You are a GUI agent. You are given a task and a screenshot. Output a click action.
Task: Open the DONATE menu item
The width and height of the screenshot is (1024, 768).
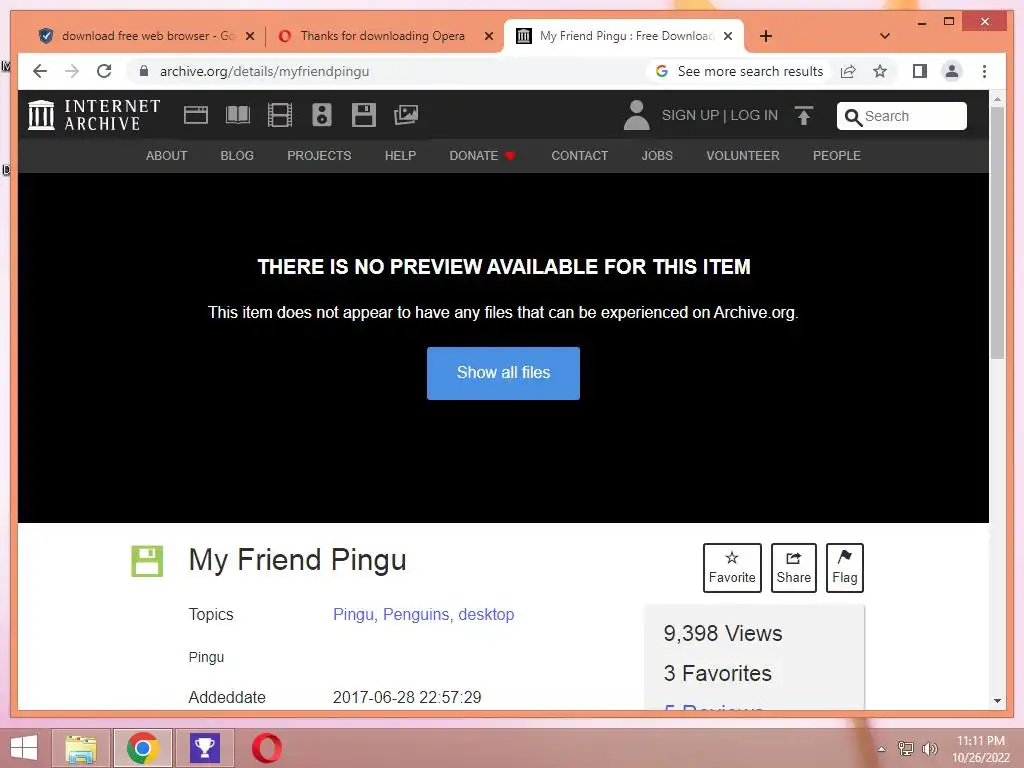pyautogui.click(x=482, y=155)
